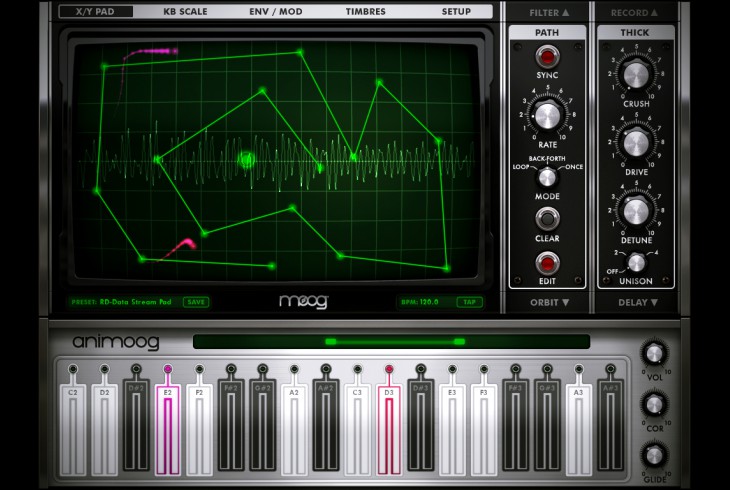Click the GLIDE knob
This screenshot has width=730, height=490.
[x=654, y=456]
